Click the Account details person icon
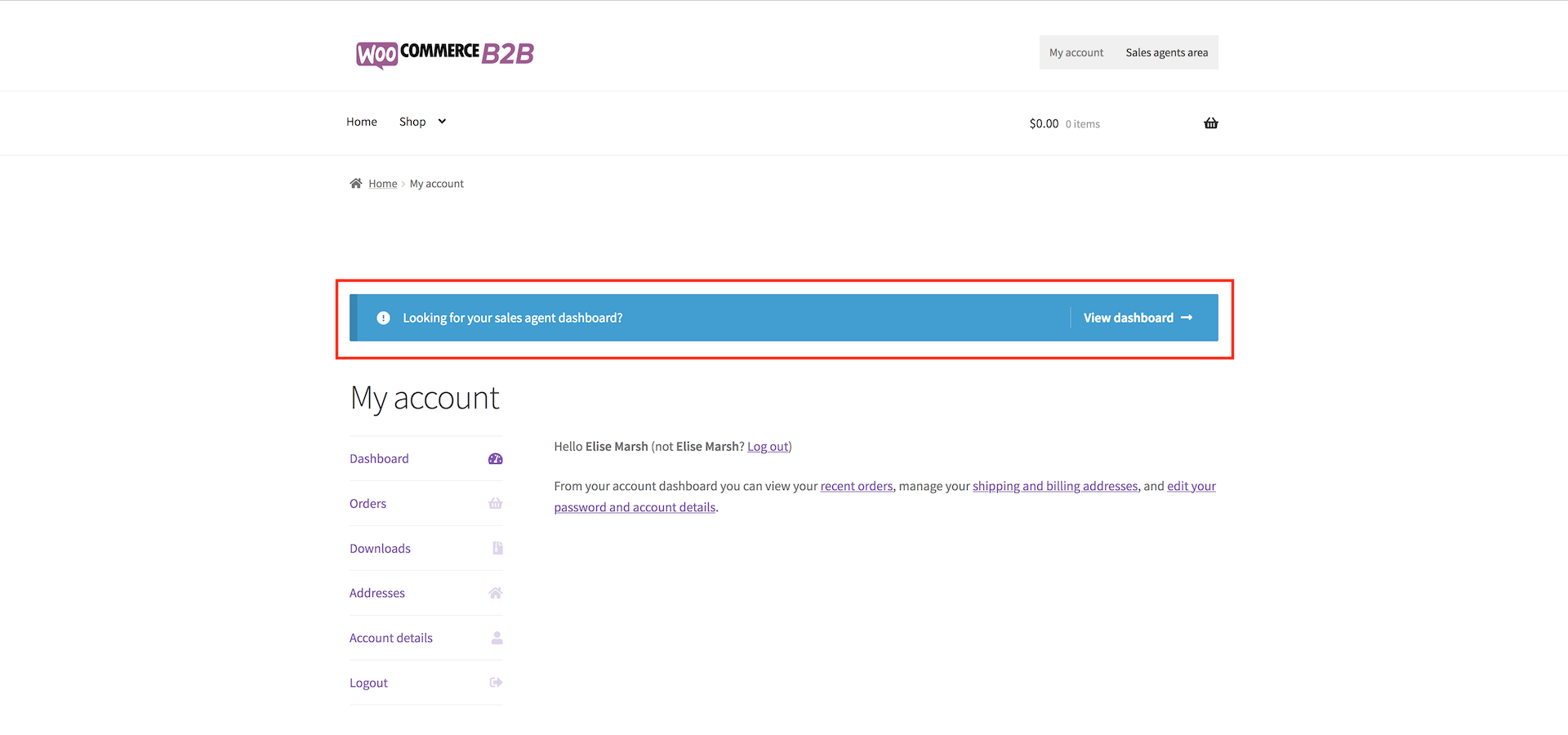This screenshot has height=735, width=1568. click(497, 638)
